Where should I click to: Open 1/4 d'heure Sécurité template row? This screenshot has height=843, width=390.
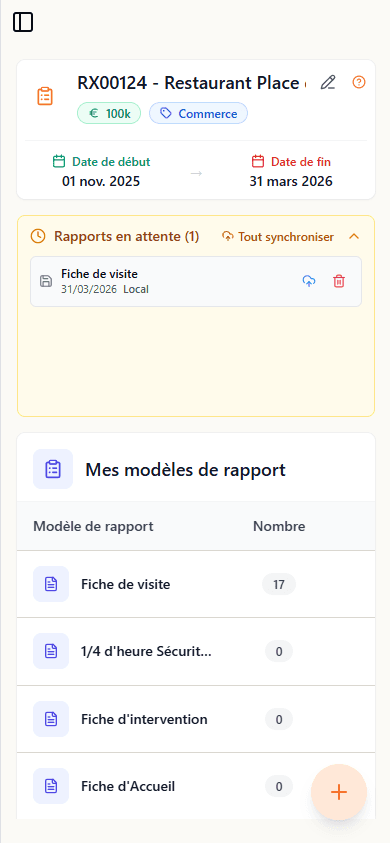(x=196, y=652)
